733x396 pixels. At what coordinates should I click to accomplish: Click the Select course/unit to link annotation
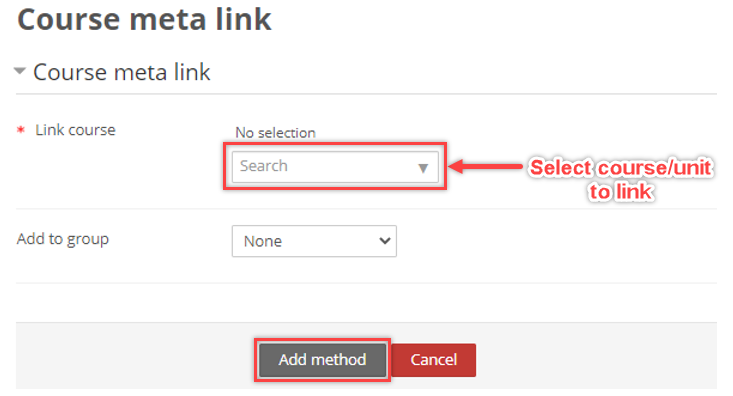tap(621, 180)
